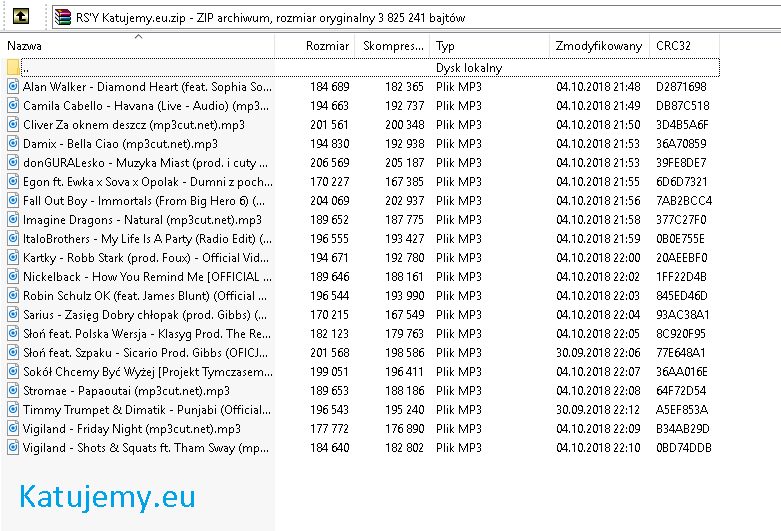Click the MP3 icon of Kartky Robb Stark file
This screenshot has height=531, width=781.
pyautogui.click(x=13, y=258)
